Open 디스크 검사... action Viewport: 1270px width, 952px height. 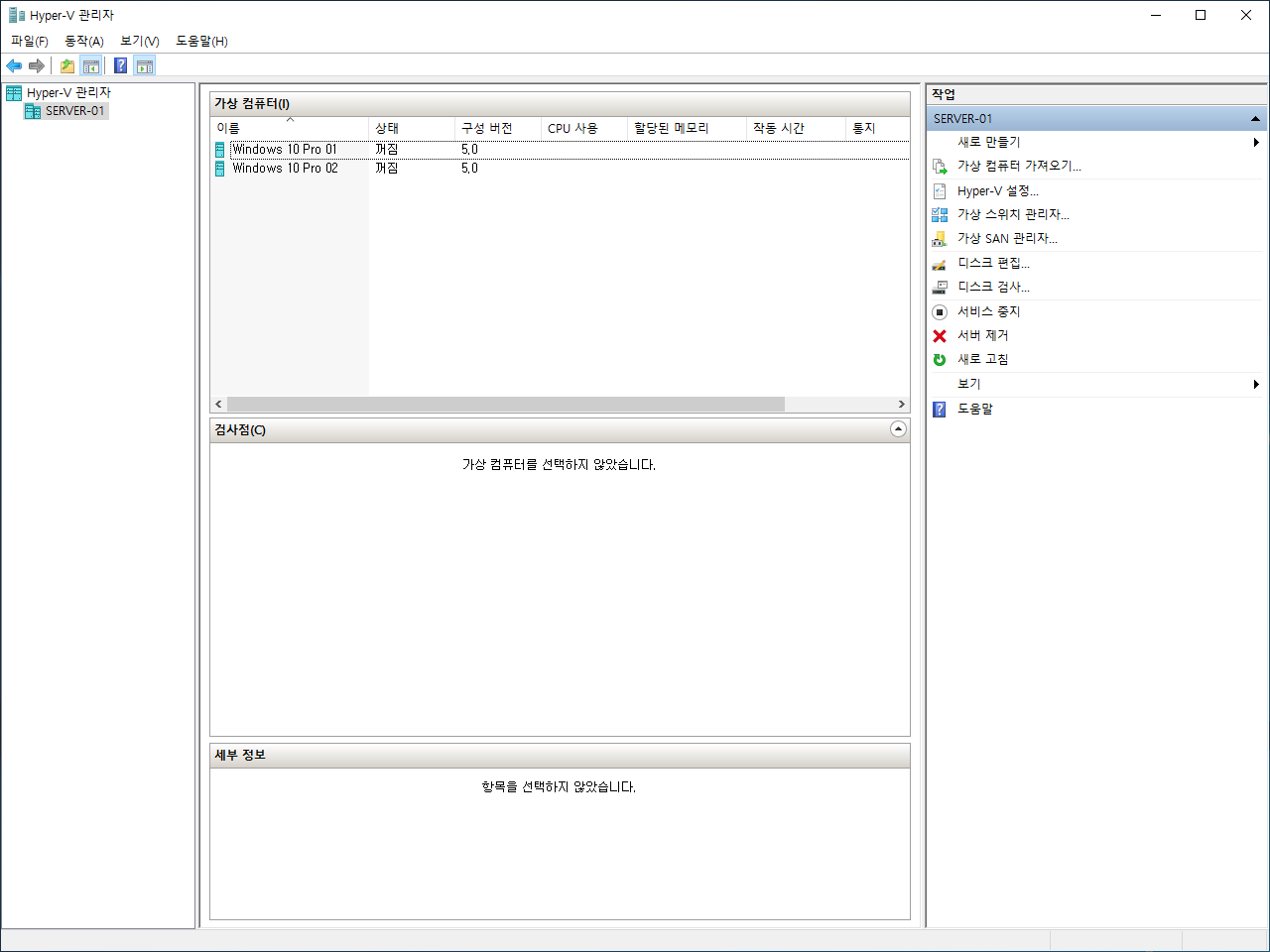click(x=993, y=288)
